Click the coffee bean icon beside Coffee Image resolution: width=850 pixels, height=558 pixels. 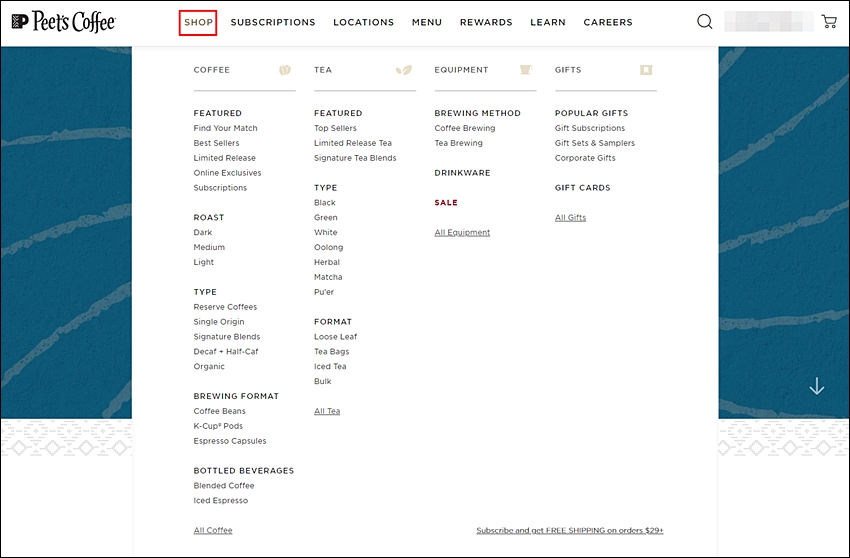click(285, 70)
